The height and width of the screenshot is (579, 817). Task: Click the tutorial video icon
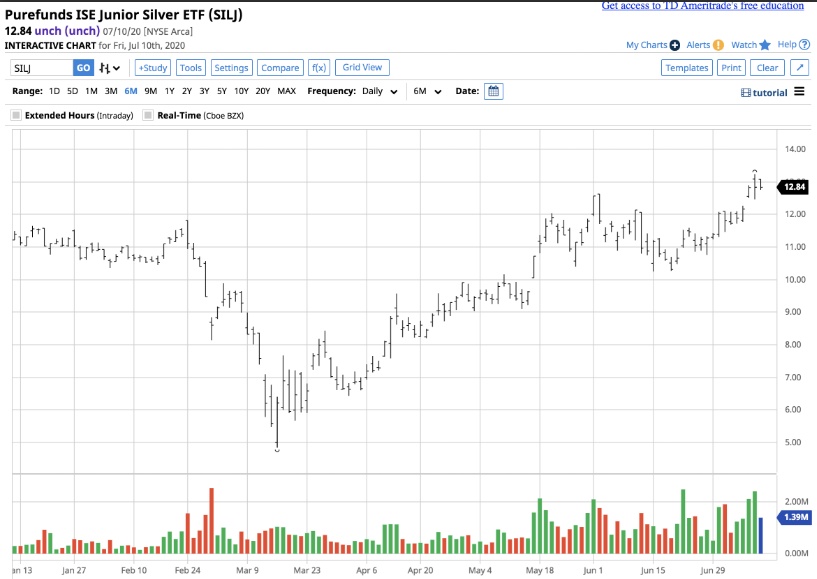tap(746, 93)
